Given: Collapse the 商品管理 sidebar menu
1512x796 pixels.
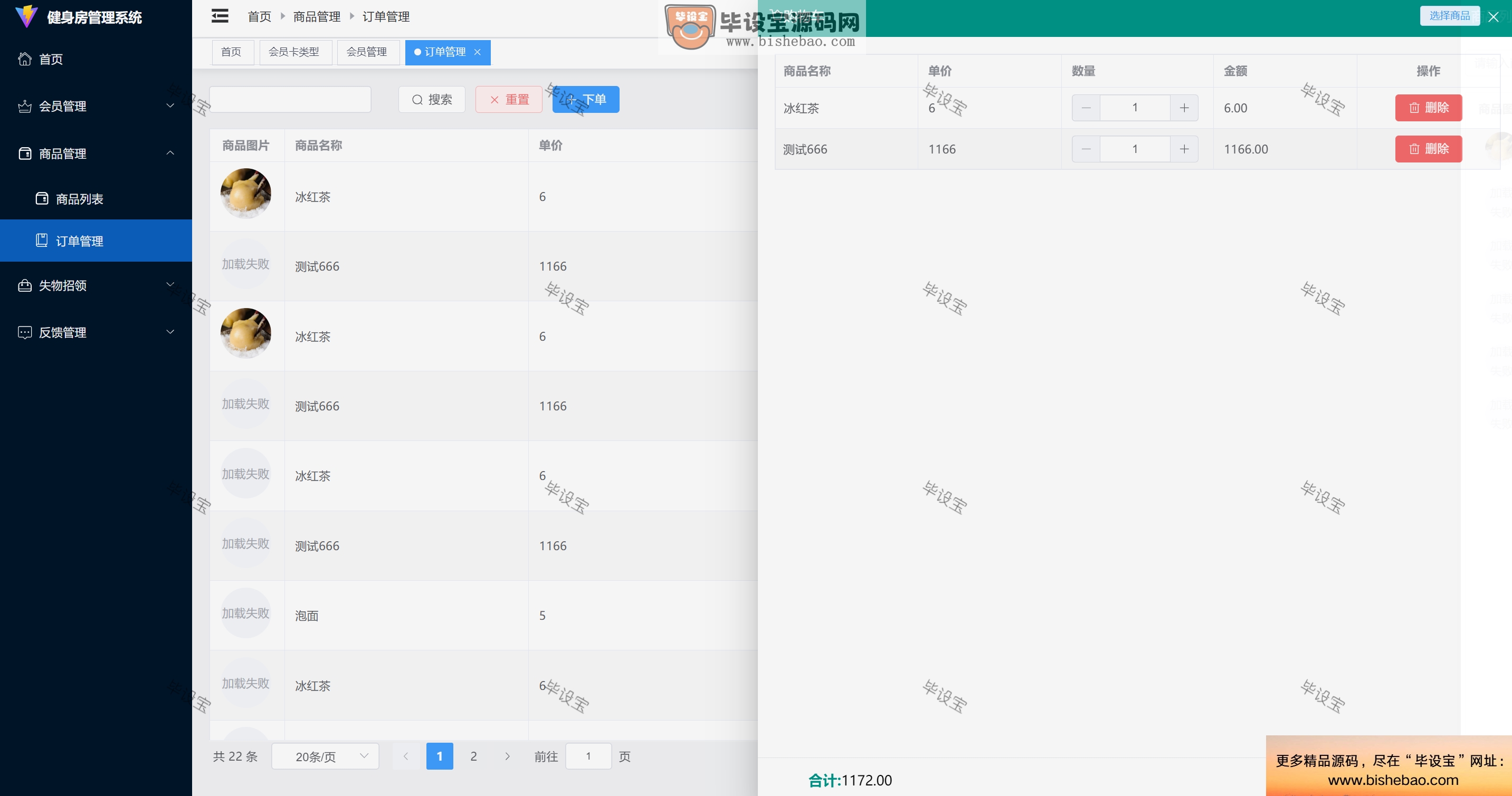Looking at the screenshot, I should pyautogui.click(x=96, y=154).
